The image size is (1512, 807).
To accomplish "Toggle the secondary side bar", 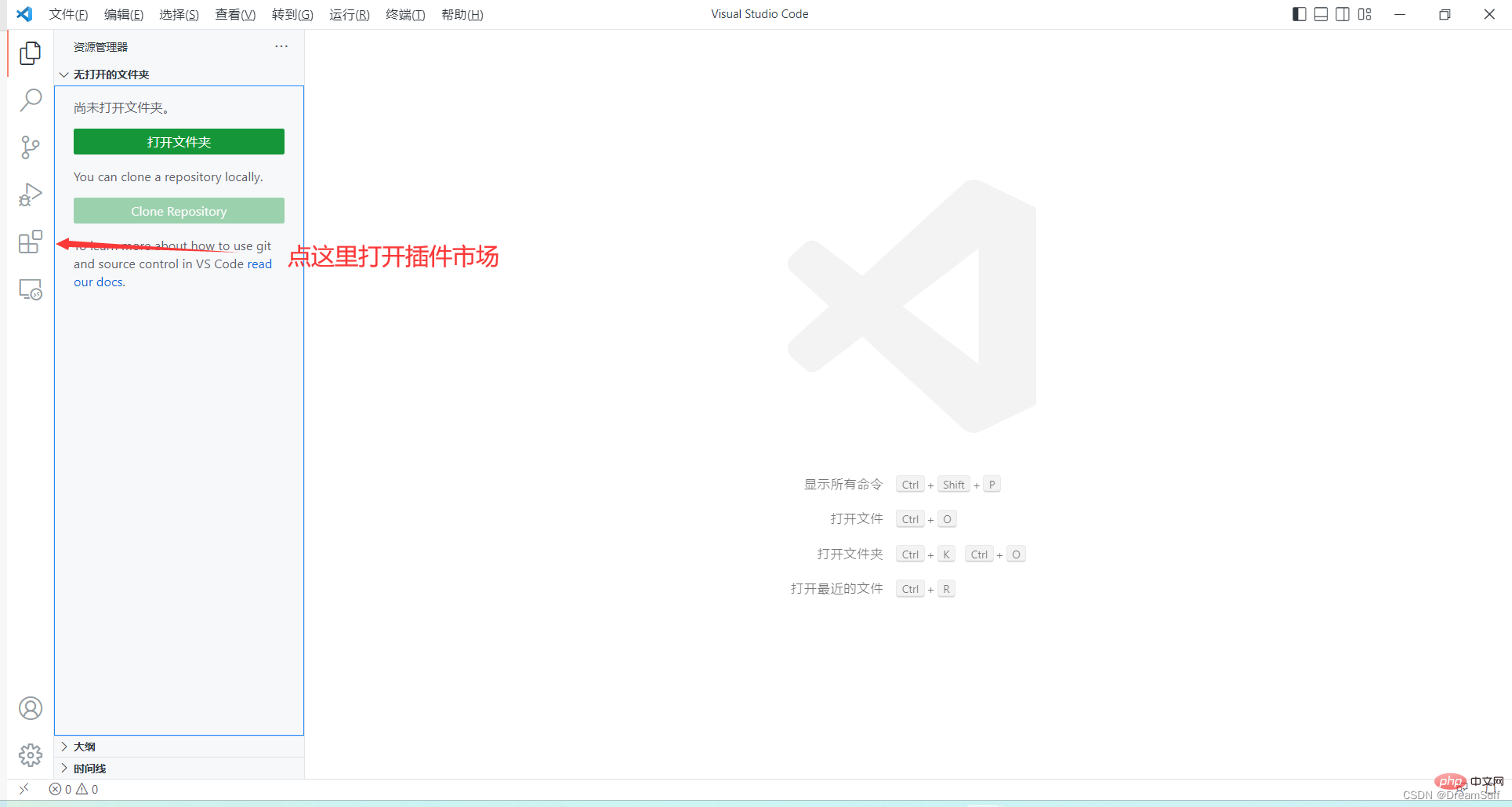I will click(x=1343, y=13).
